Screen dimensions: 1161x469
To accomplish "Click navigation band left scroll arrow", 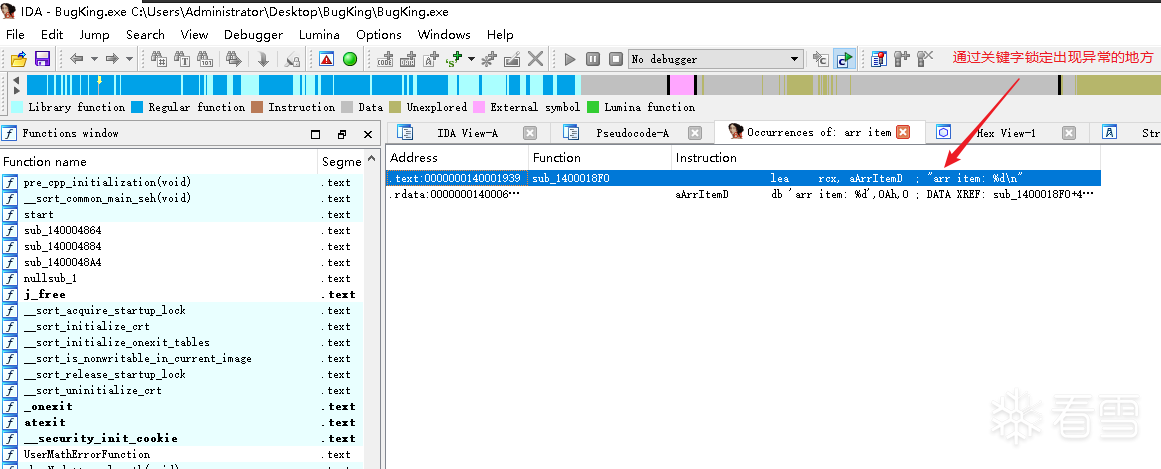I will click(x=16, y=79).
